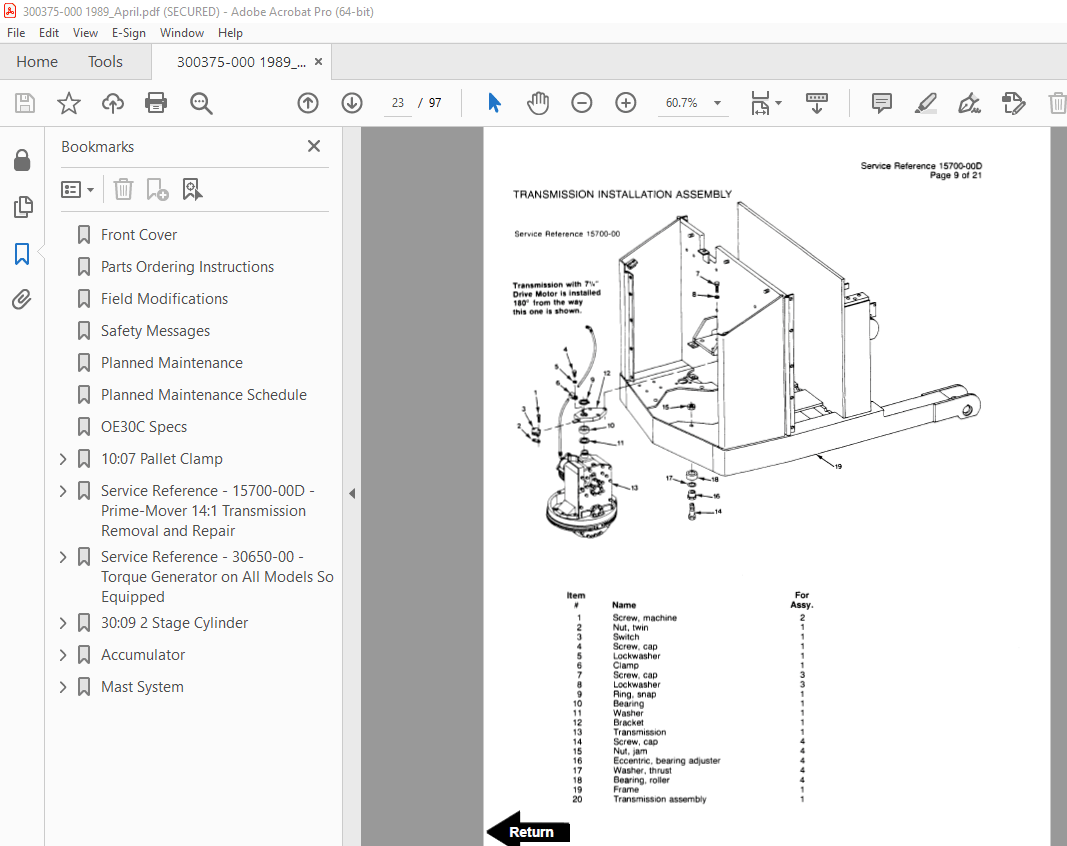Open the Add Comment tool
This screenshot has height=846, width=1067.
(881, 102)
